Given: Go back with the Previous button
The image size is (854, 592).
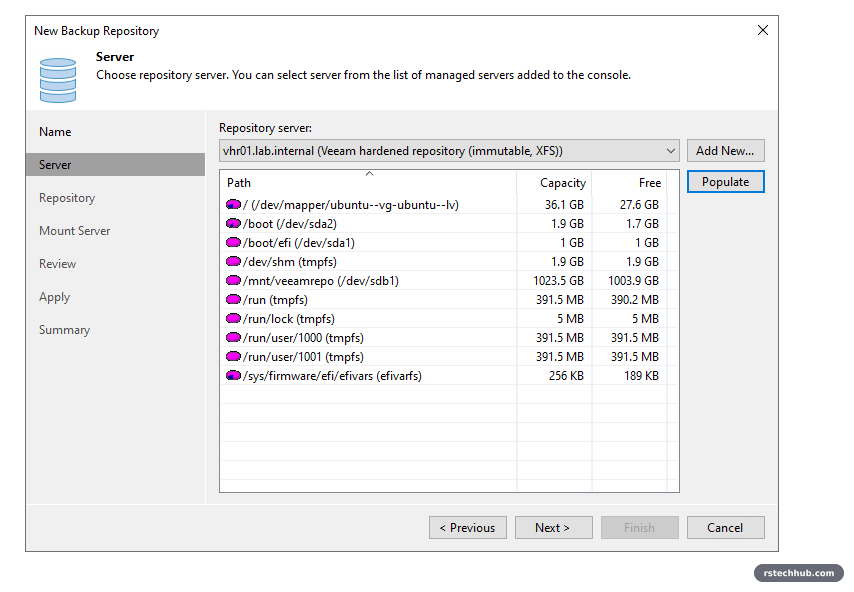Looking at the screenshot, I should 468,528.
